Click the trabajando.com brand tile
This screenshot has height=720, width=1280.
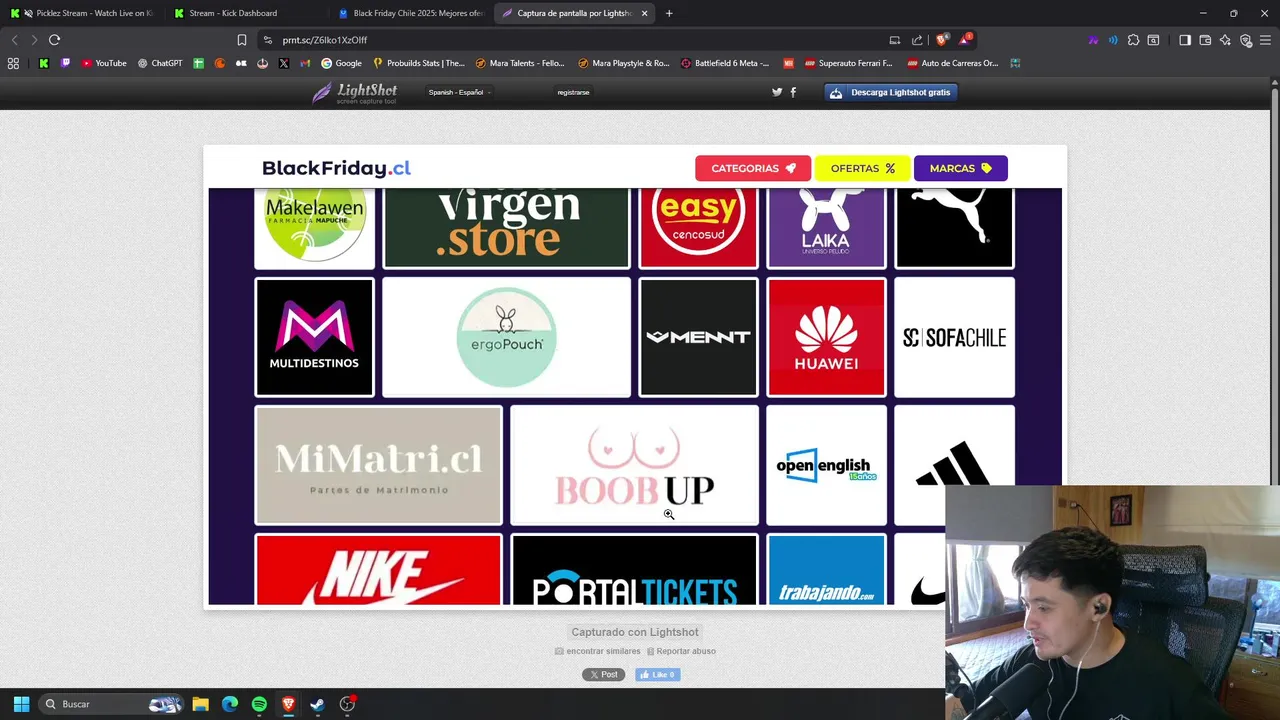click(x=826, y=570)
